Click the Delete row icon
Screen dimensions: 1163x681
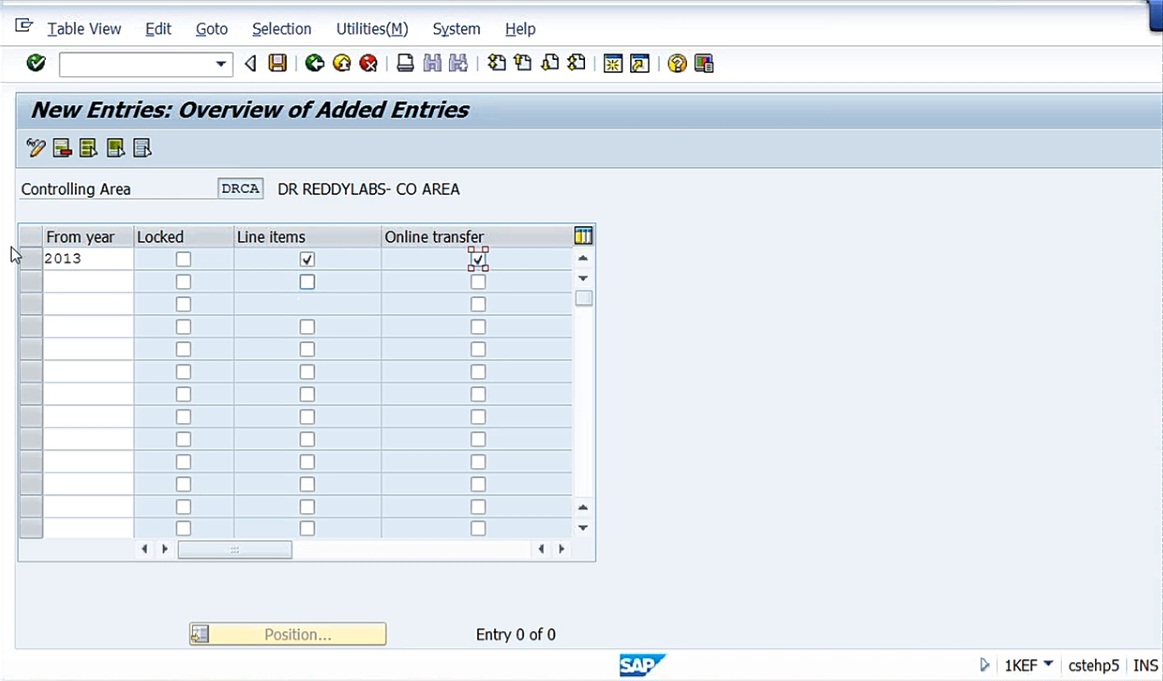click(62, 148)
